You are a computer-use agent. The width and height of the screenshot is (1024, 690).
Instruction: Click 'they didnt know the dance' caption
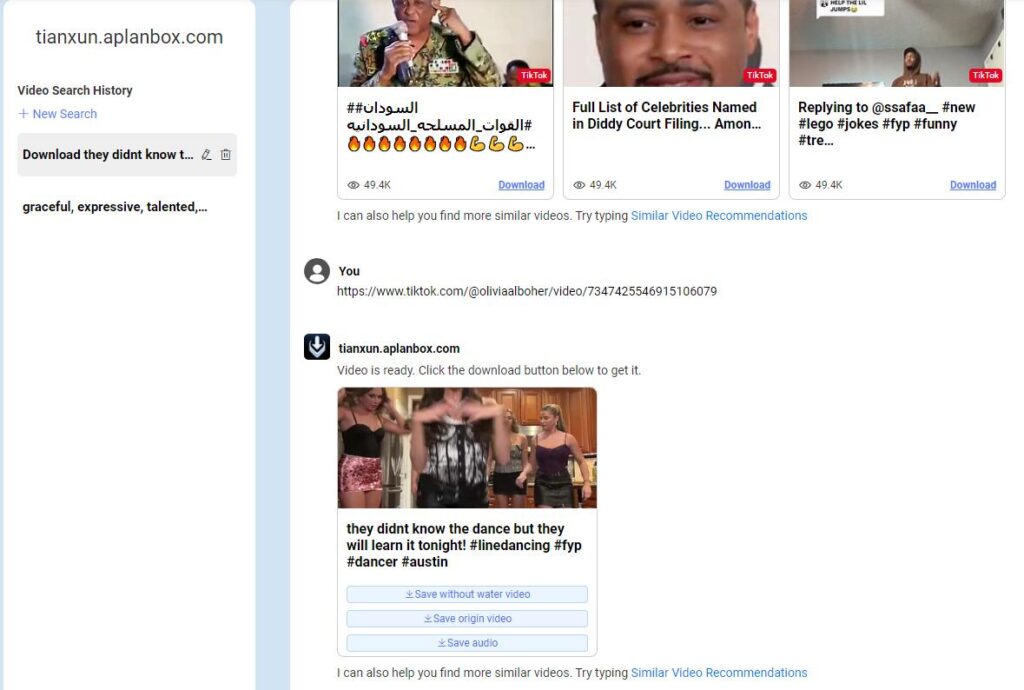point(464,545)
